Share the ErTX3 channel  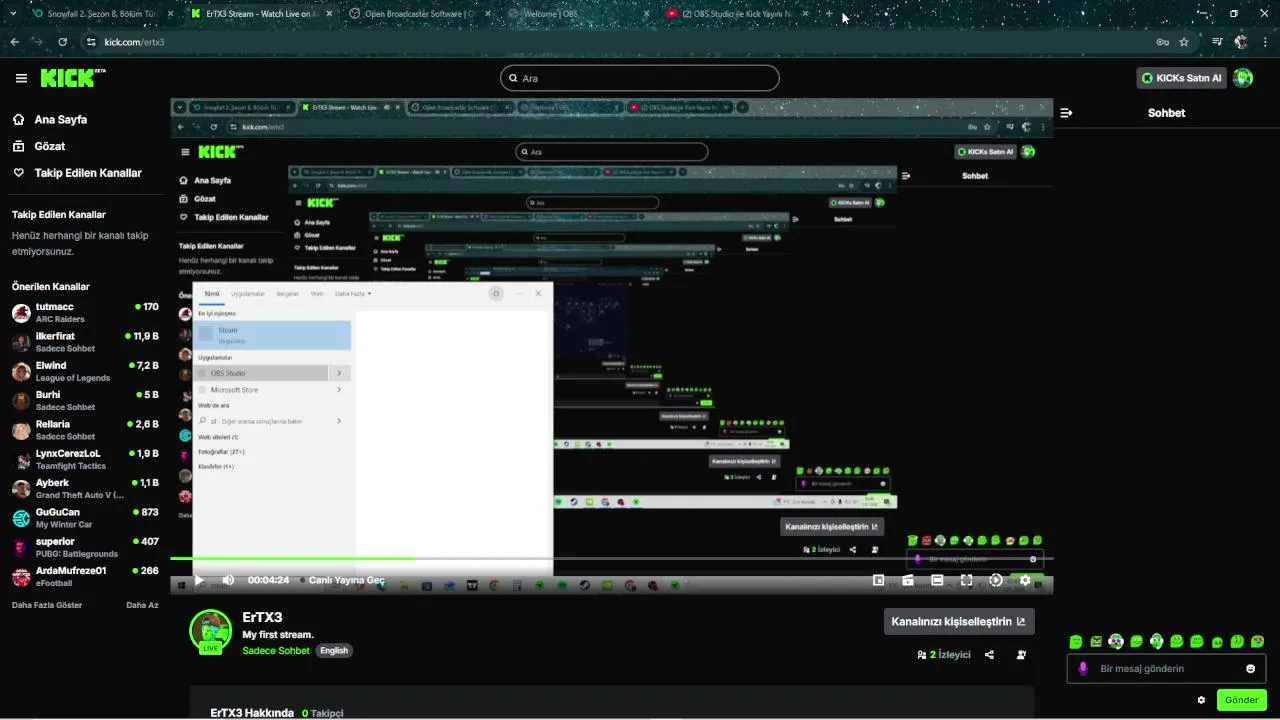coord(989,655)
